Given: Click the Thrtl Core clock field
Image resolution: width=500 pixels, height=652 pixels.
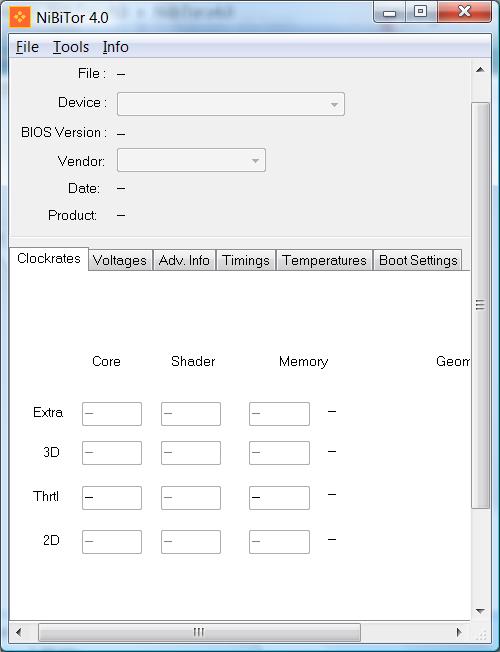Looking at the screenshot, I should [x=112, y=498].
